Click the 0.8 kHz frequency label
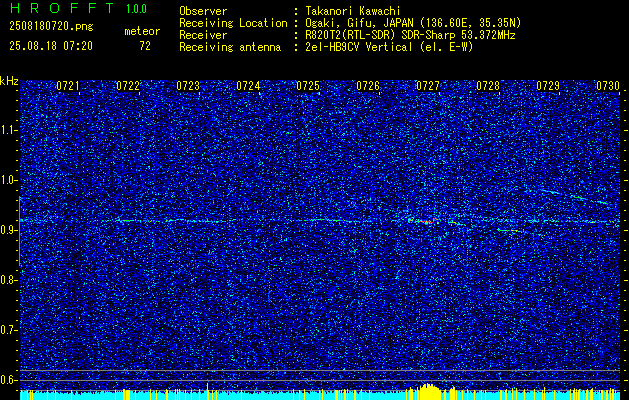629x400 pixels. (x=8, y=280)
